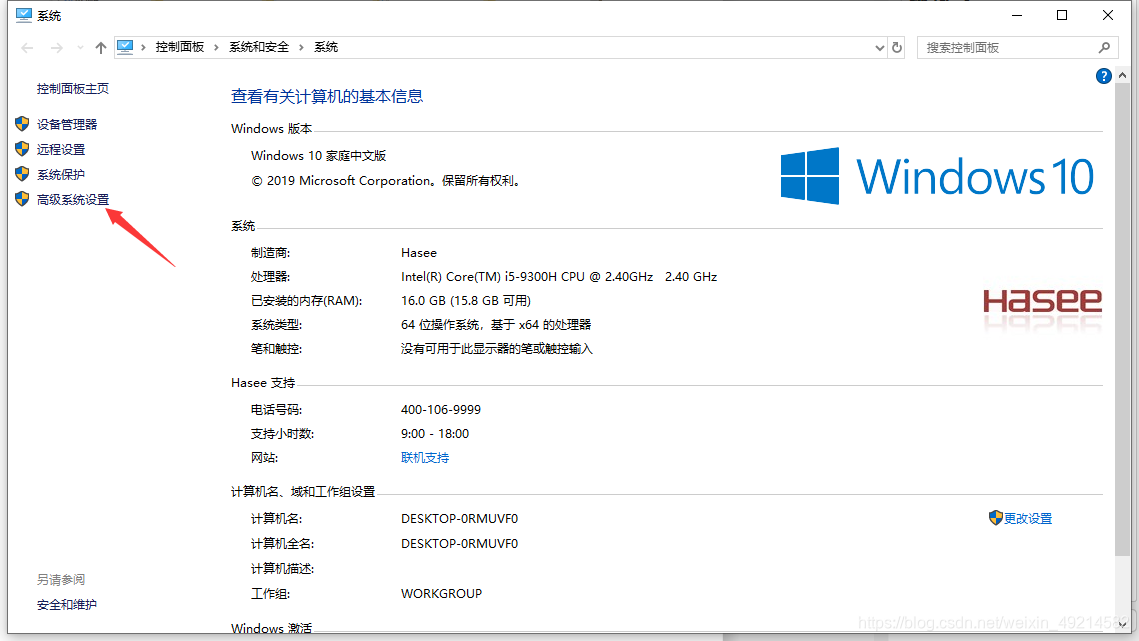Viewport: 1139px width, 641px height.
Task: Open the recent locations dropdown arrow
Action: point(80,48)
